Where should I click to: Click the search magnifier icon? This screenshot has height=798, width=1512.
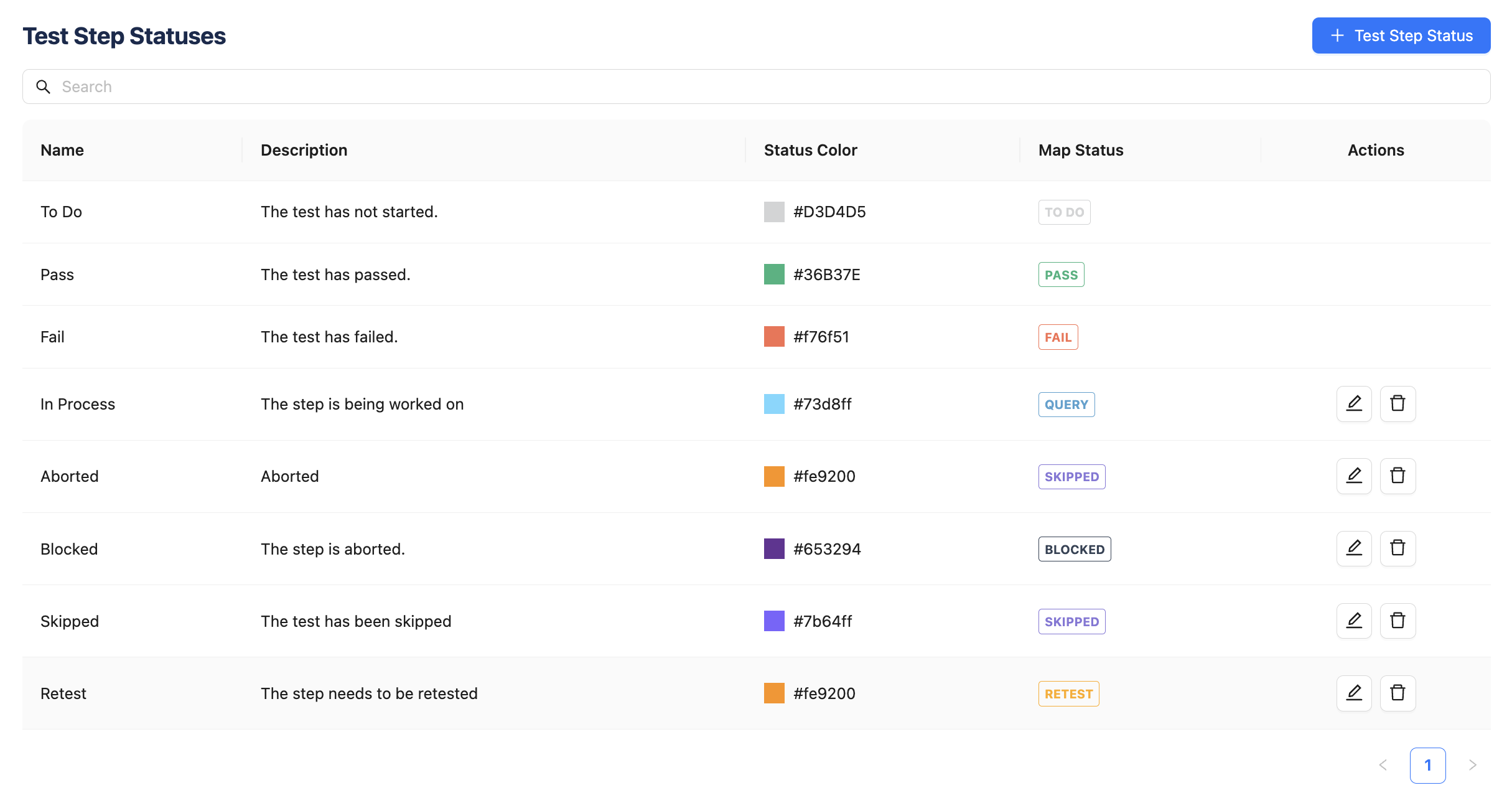pyautogui.click(x=43, y=87)
